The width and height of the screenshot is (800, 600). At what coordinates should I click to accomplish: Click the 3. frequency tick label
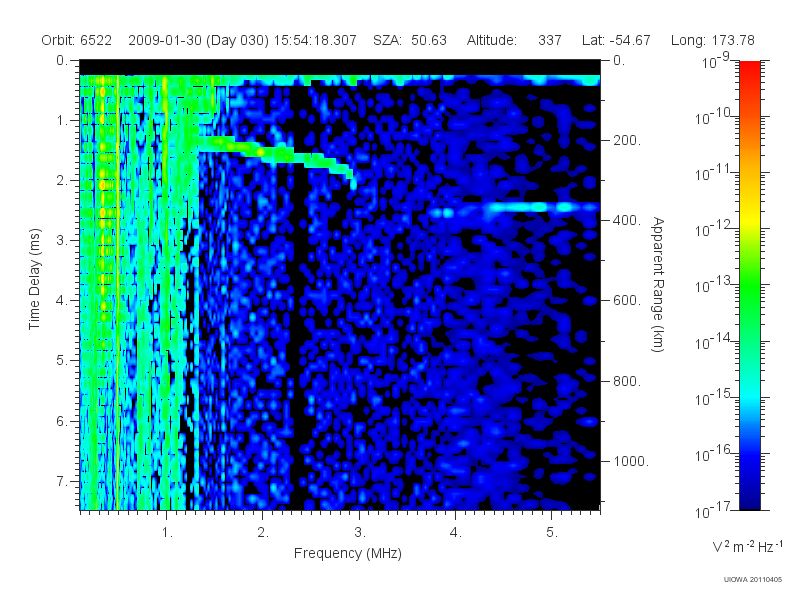pos(360,533)
